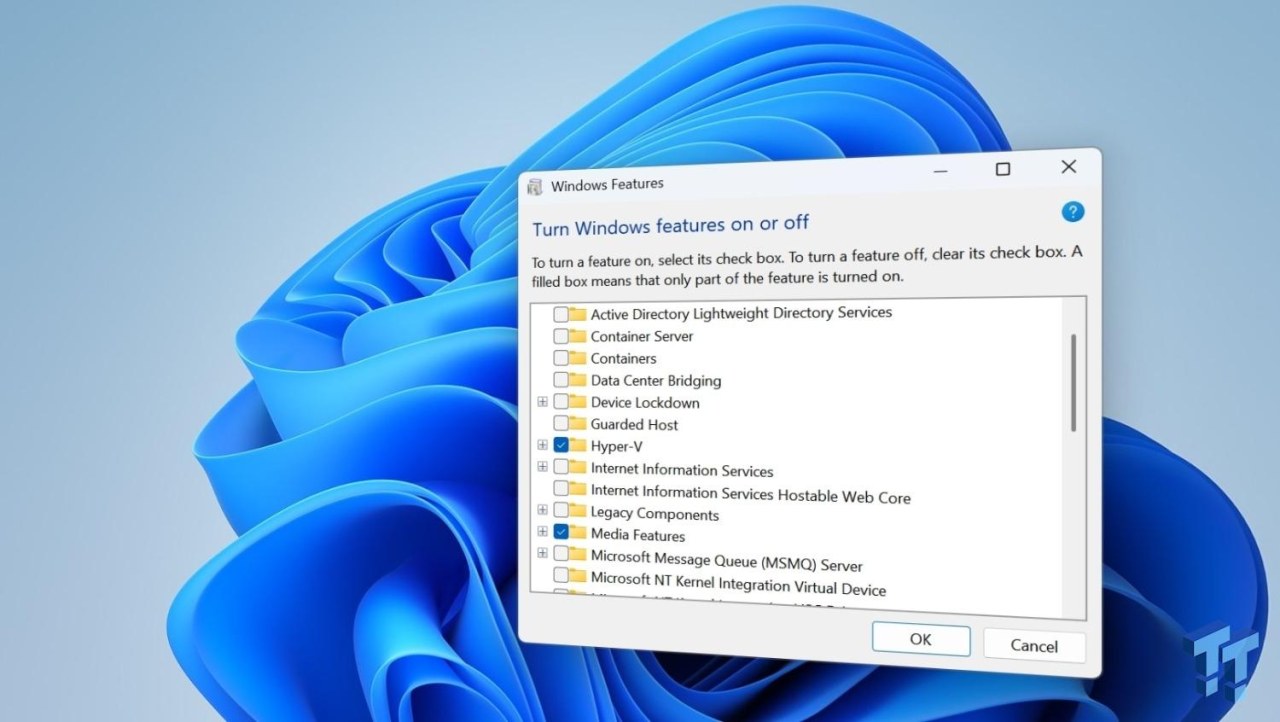
Task: Expand the Internet Information Services node
Action: click(543, 467)
